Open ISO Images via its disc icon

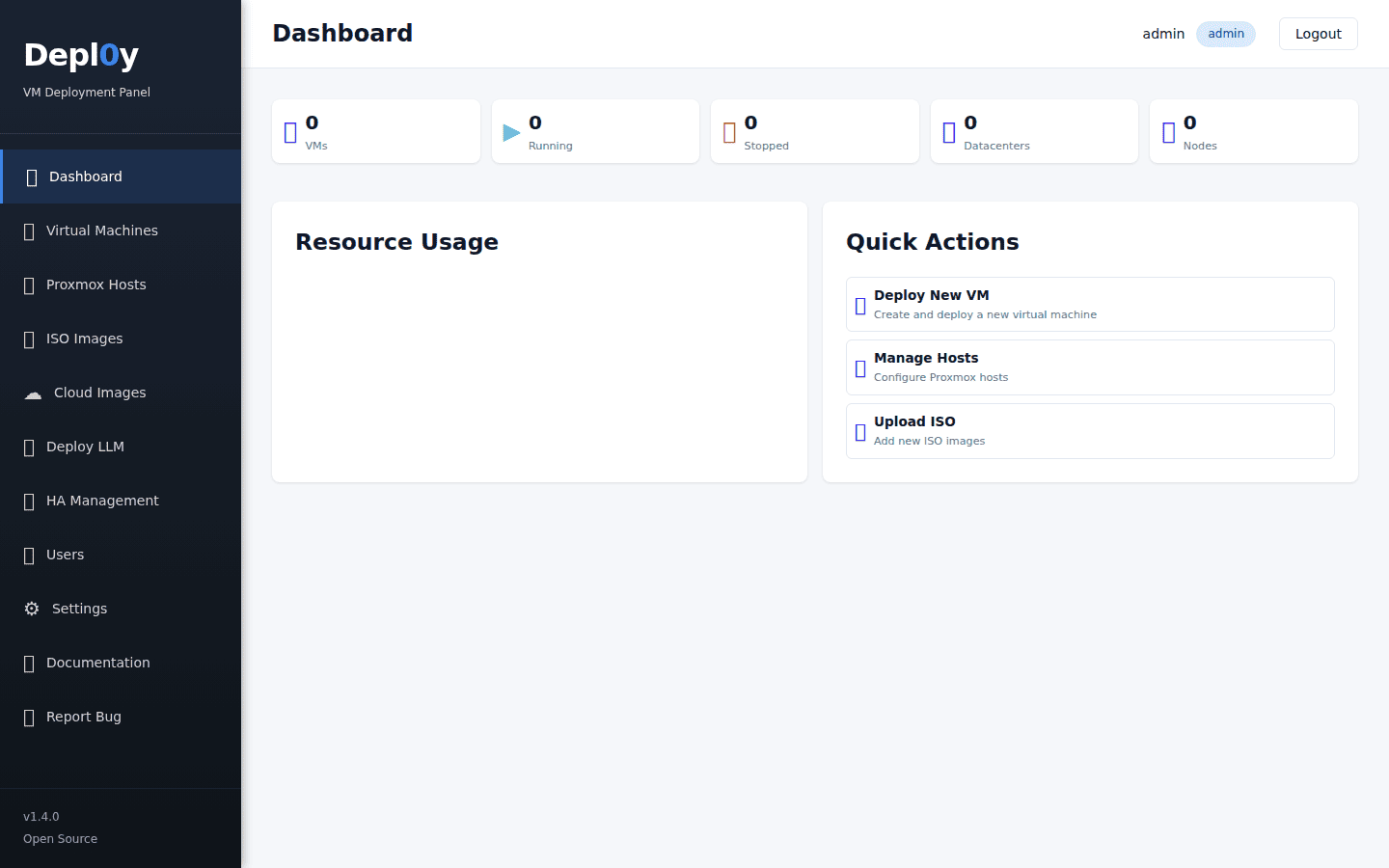(x=27, y=339)
